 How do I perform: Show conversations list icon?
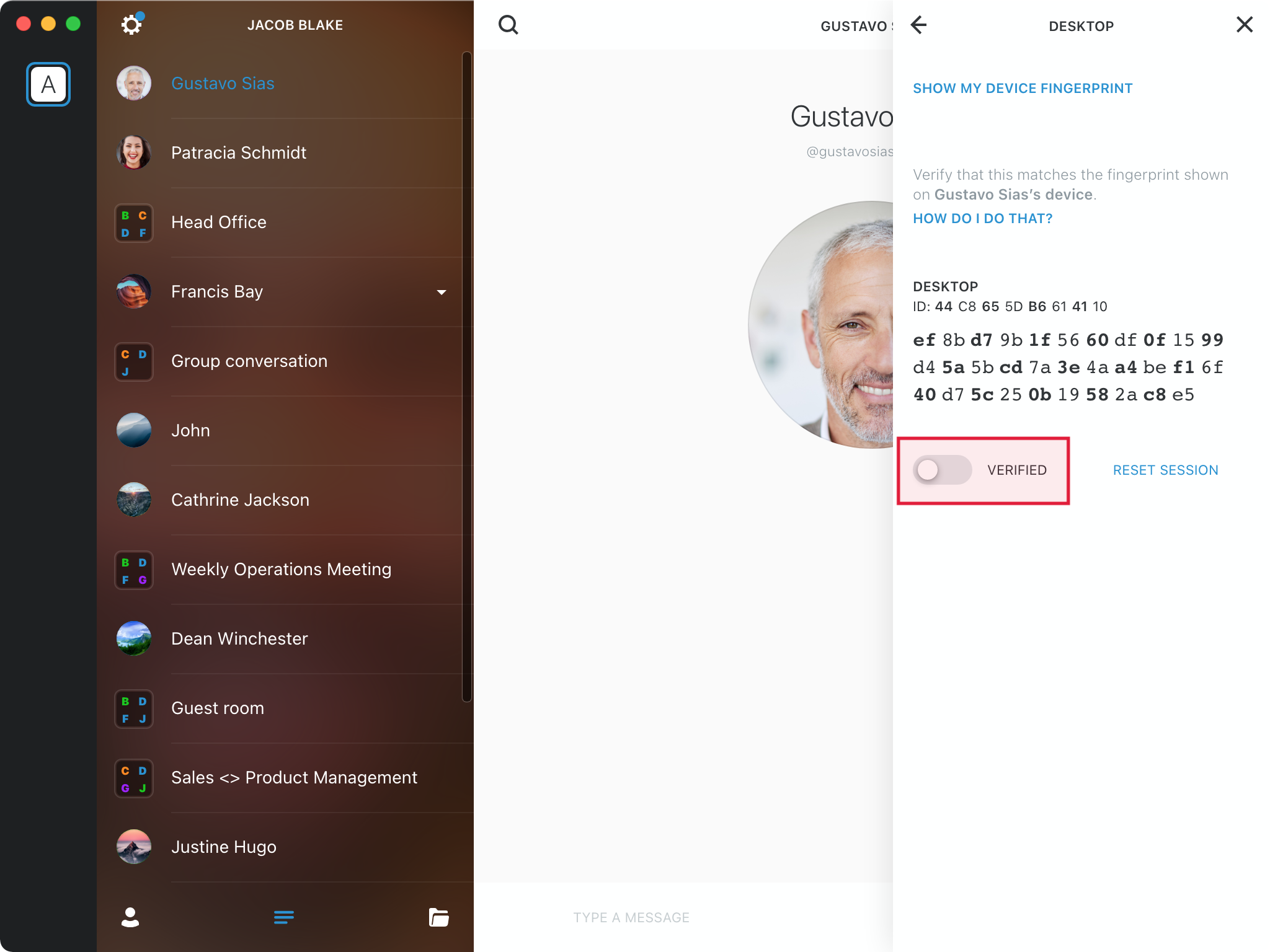pos(284,917)
